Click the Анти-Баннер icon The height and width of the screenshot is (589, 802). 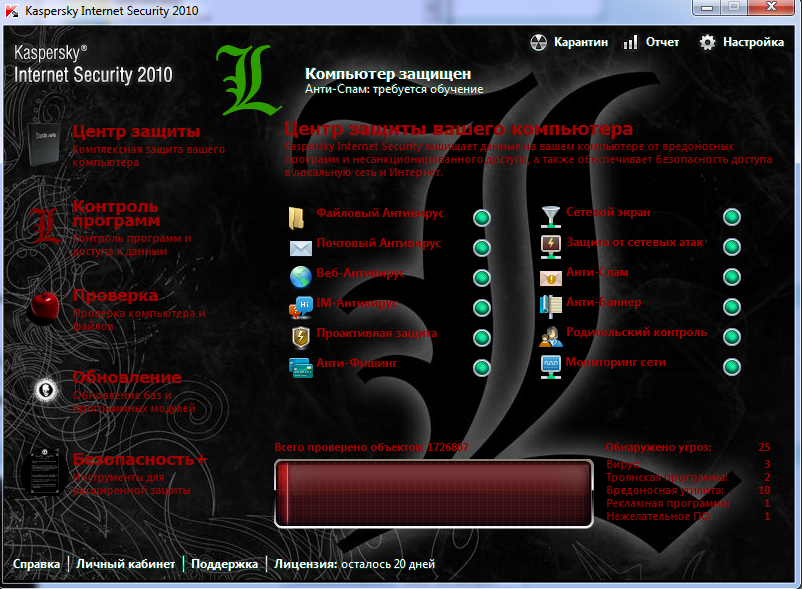click(551, 307)
